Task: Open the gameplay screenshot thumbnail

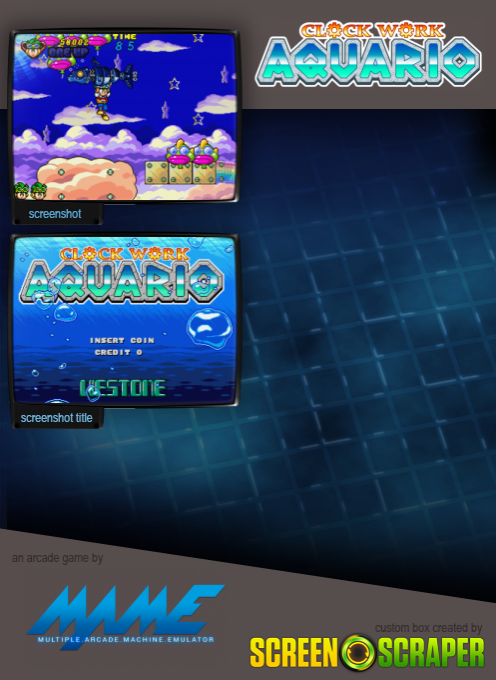Action: pos(125,117)
